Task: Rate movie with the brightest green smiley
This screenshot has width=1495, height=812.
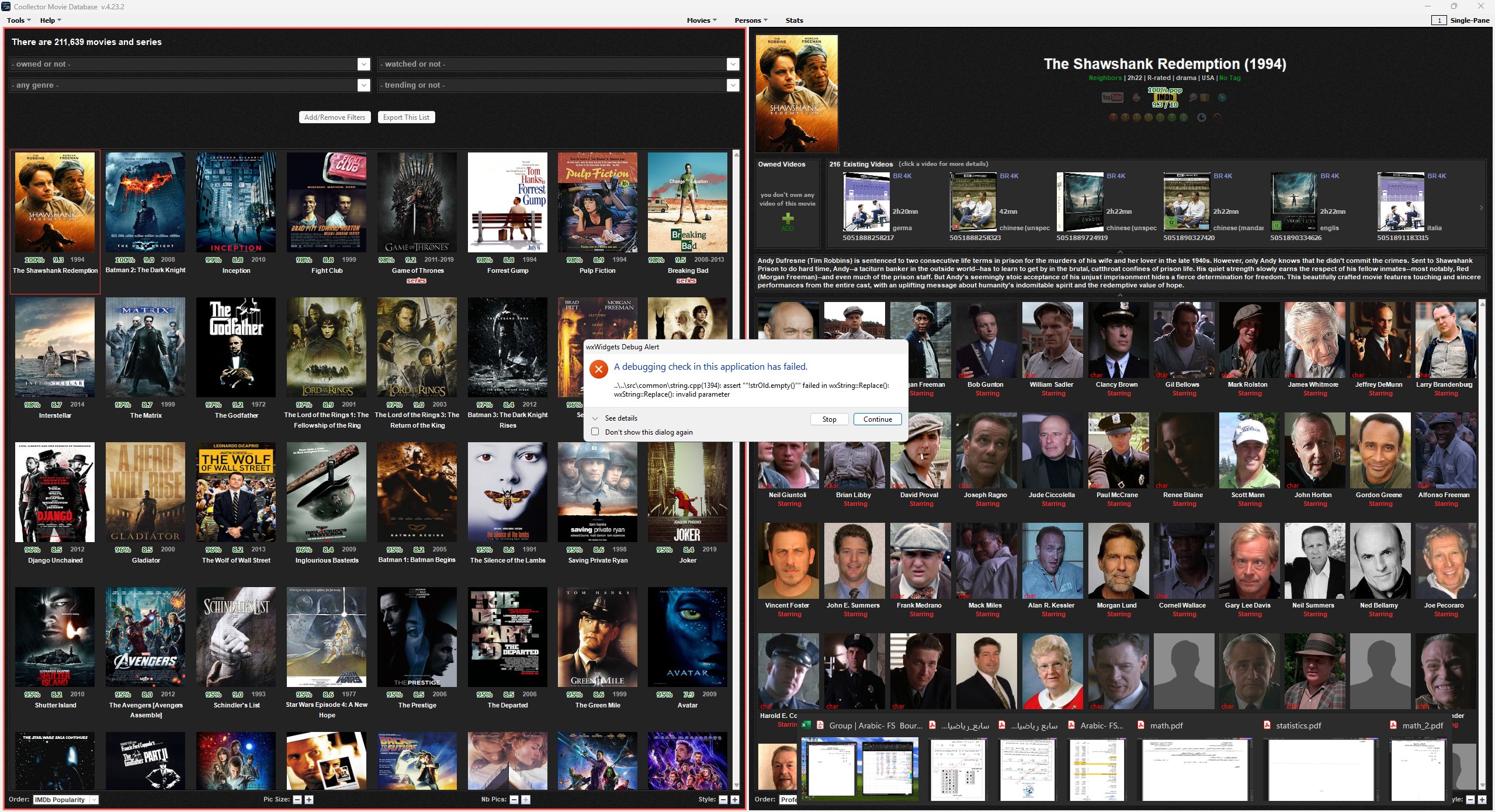Action: tap(1184, 117)
